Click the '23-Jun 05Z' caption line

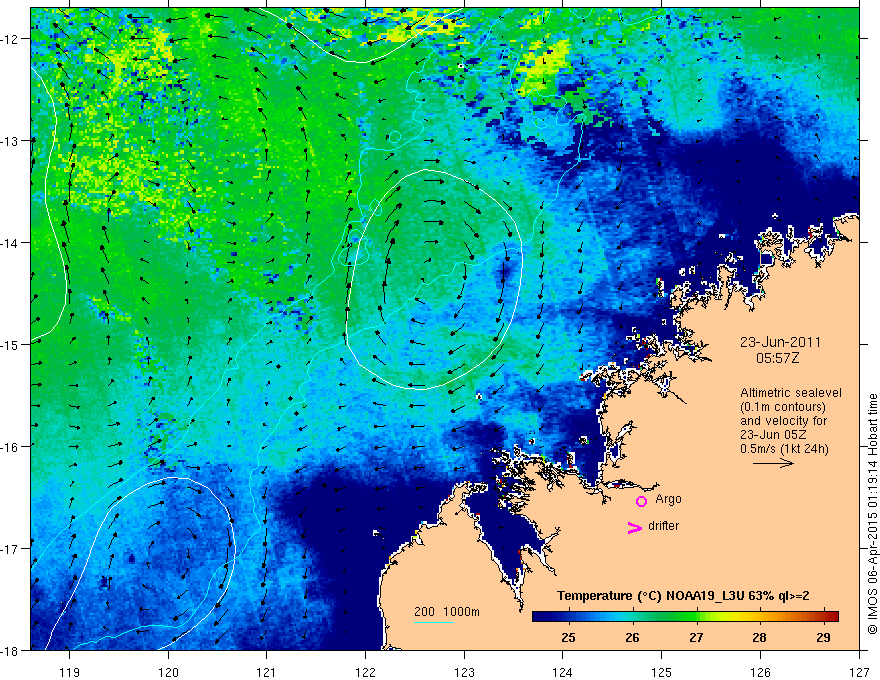773,435
